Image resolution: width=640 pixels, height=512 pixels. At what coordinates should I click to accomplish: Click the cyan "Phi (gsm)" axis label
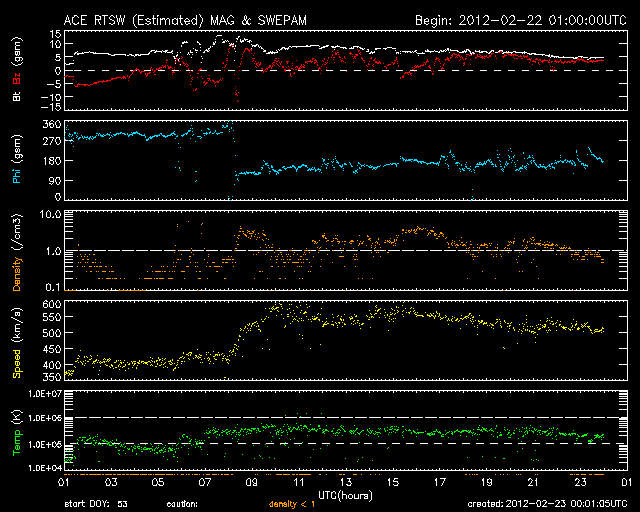(x=17, y=159)
